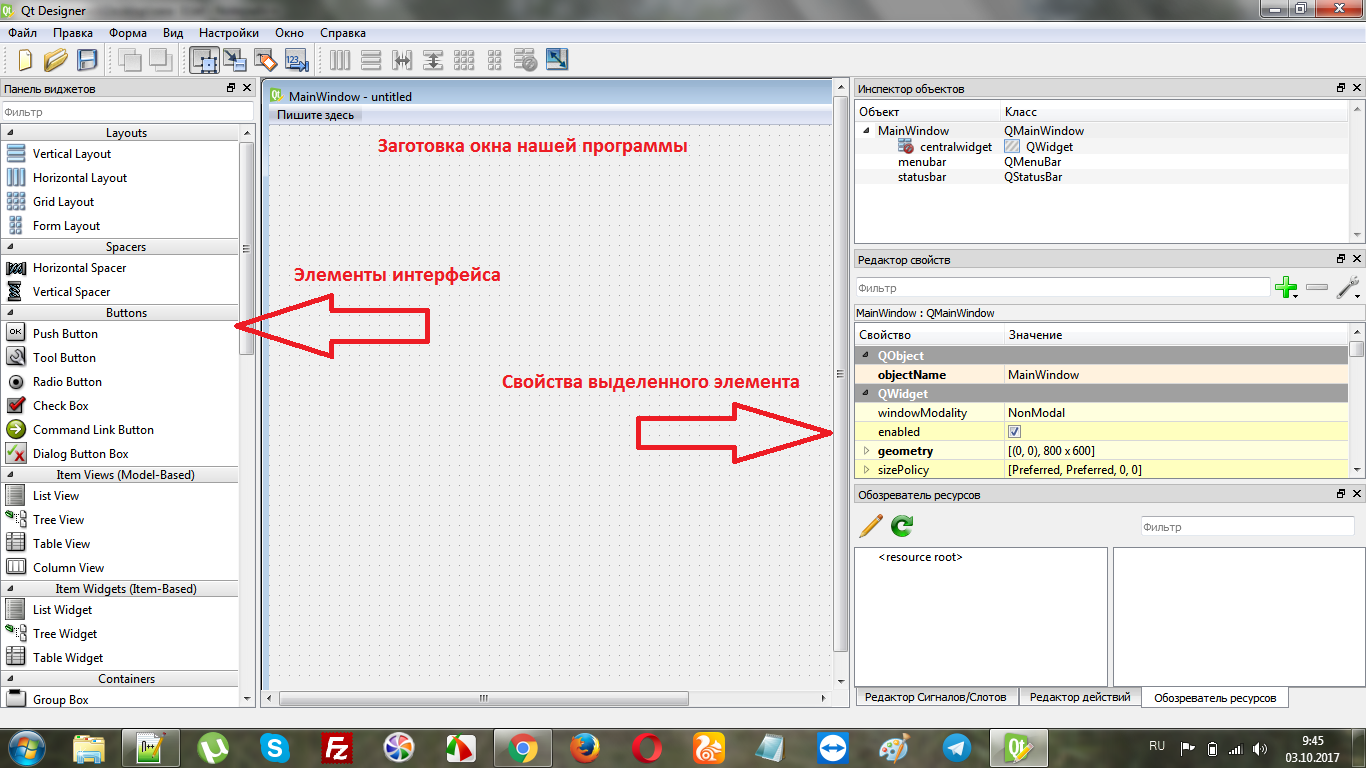Switch to Edit Signals/Slots mode icon
The width and height of the screenshot is (1366, 768).
point(235,60)
